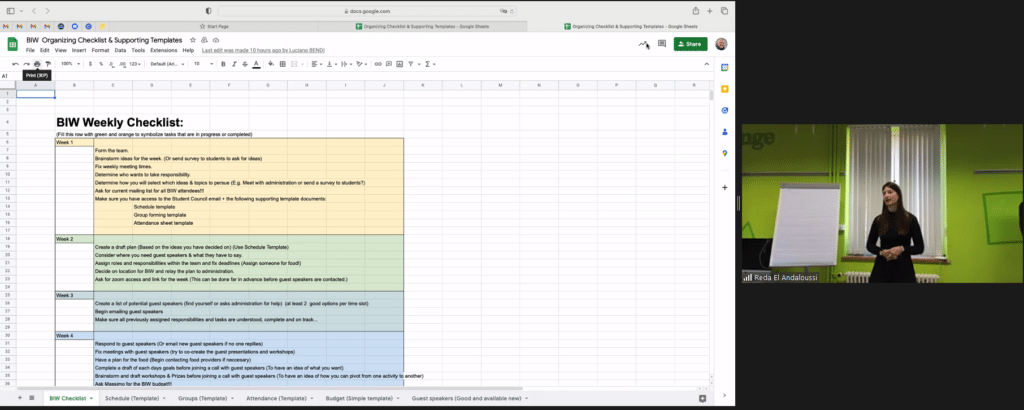Click the Undo arrow icon
Screen dimensions: 1024x410
tap(14, 63)
